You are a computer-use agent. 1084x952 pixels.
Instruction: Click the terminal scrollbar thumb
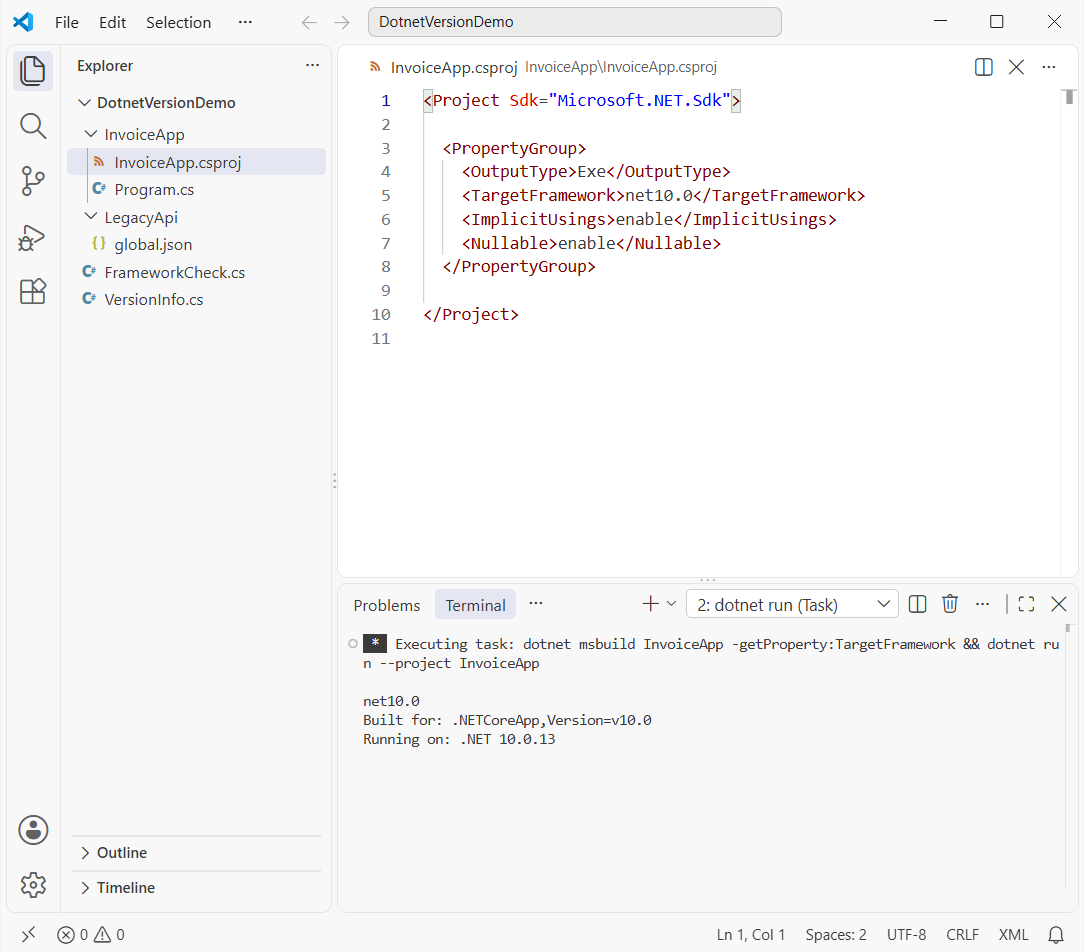[x=1068, y=628]
